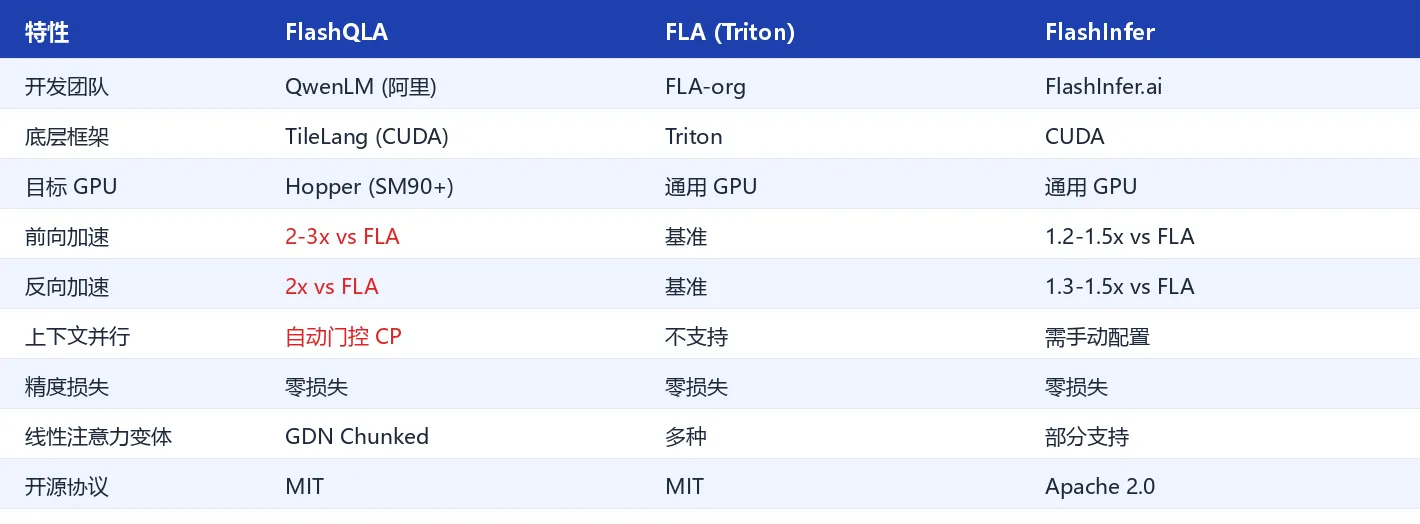This screenshot has width=1420, height=524.
Task: Click the '不支持' cell
Action: (x=696, y=337)
